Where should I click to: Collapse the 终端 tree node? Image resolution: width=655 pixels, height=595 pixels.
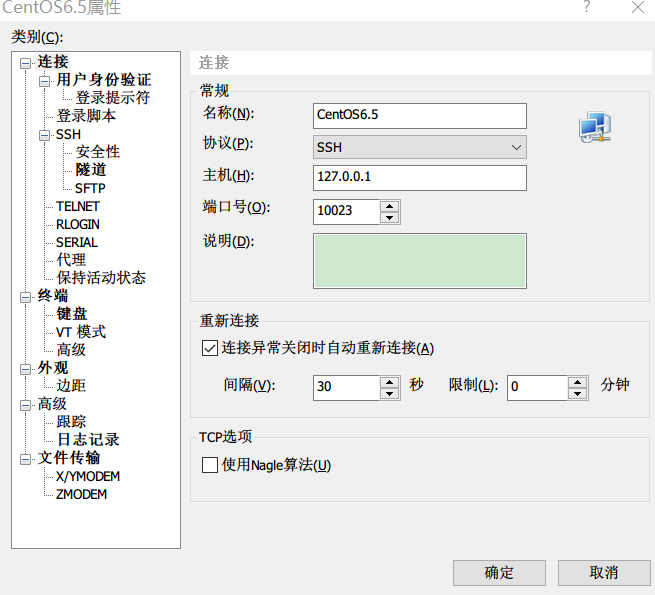click(x=25, y=297)
